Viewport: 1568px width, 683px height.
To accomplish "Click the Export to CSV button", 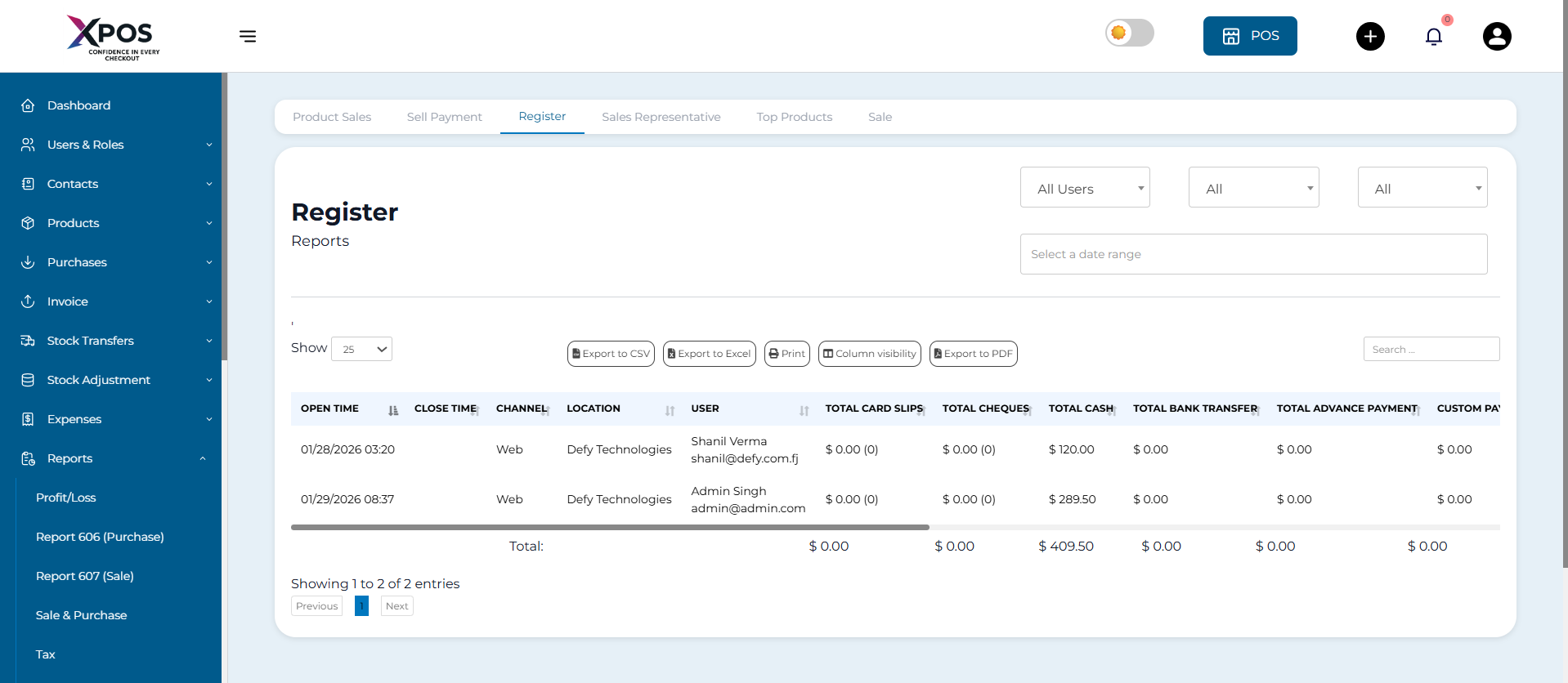I will point(611,354).
